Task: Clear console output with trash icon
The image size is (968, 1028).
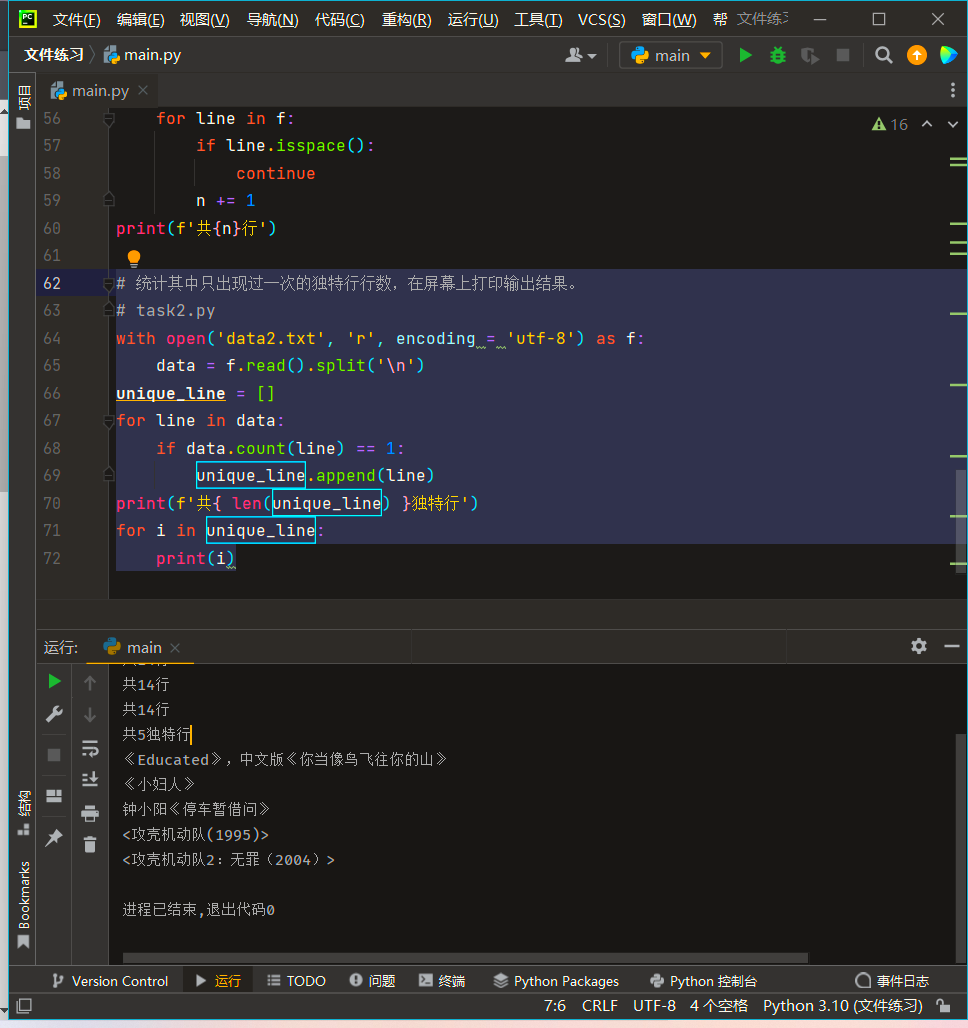Action: [x=90, y=844]
